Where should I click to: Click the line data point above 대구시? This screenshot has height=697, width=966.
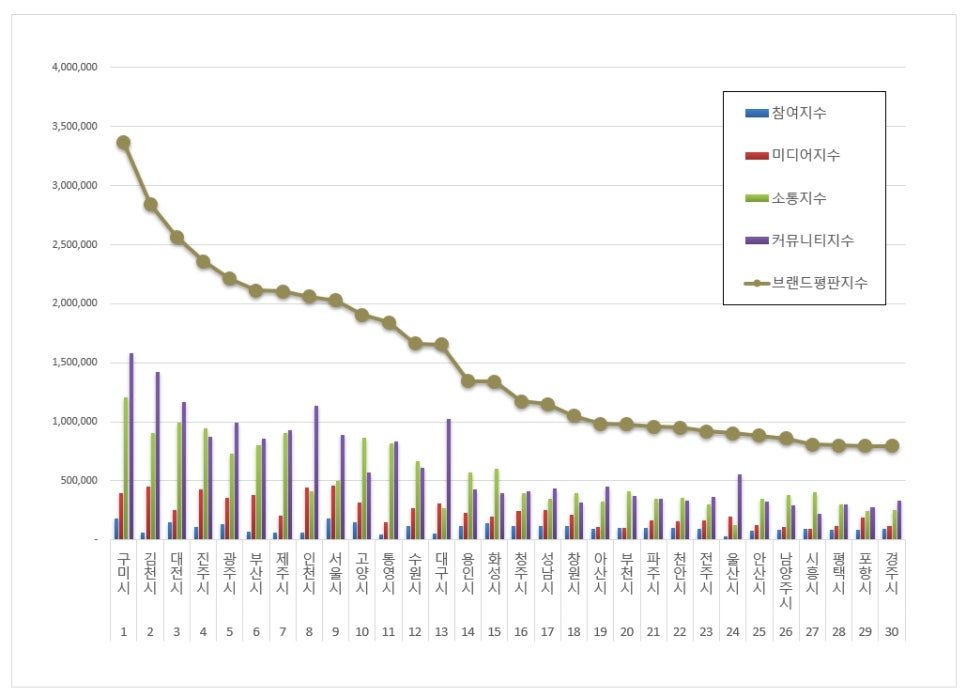441,344
